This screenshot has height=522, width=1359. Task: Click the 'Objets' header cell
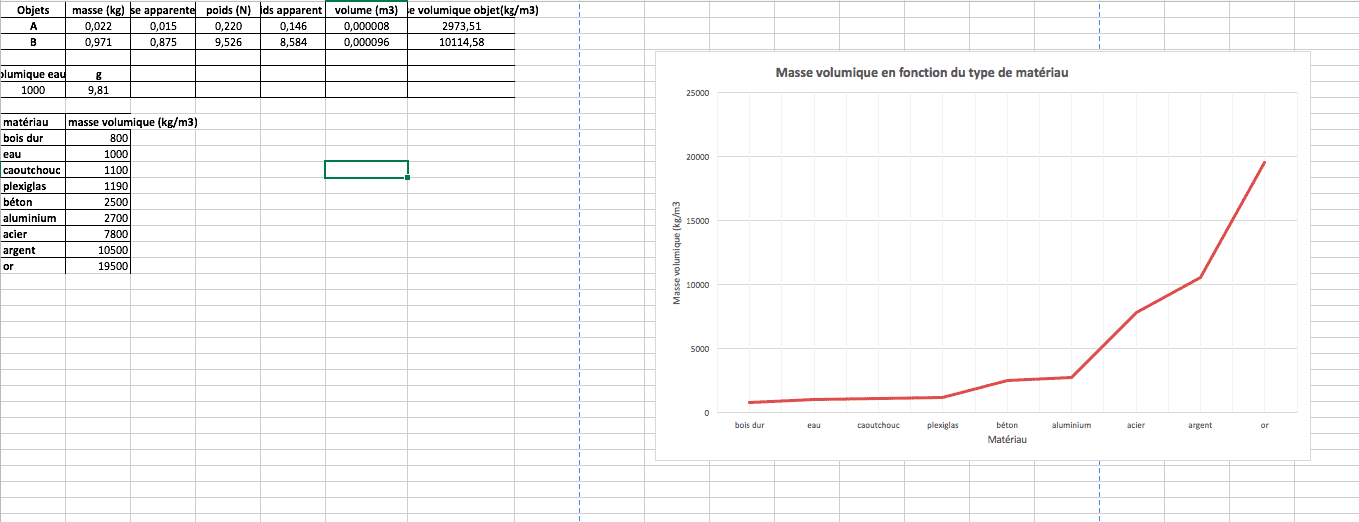[33, 10]
